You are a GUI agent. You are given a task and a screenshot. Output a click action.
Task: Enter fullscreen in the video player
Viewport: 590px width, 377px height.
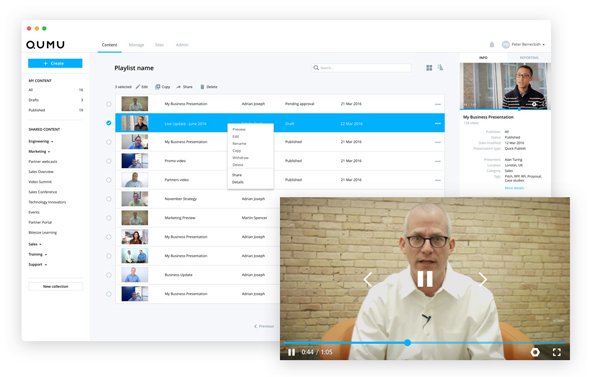(557, 352)
